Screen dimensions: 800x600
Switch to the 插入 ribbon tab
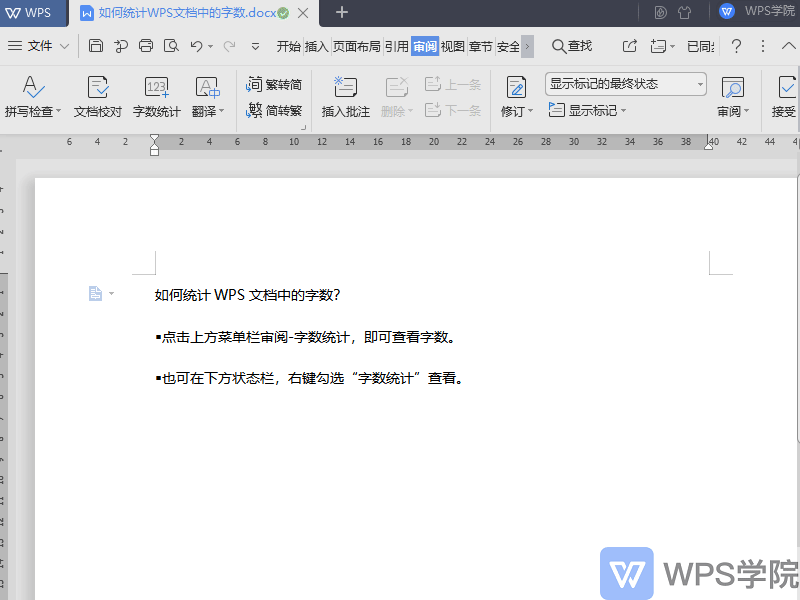click(x=315, y=45)
